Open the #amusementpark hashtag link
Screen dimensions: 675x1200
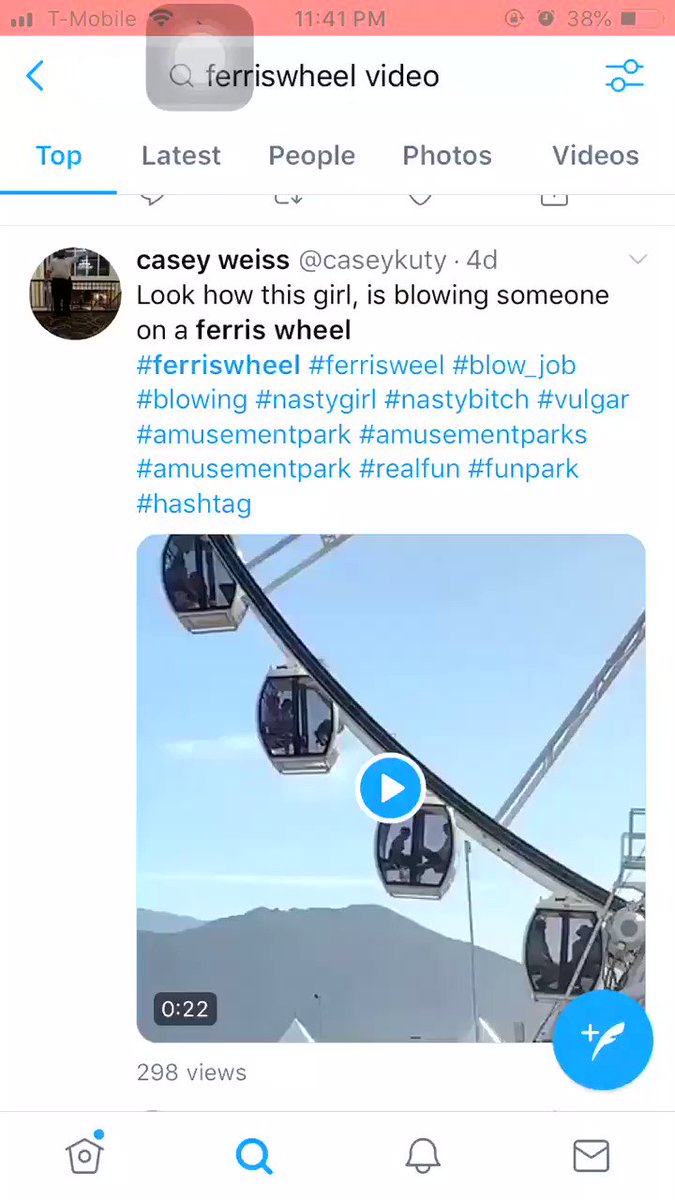coord(243,434)
